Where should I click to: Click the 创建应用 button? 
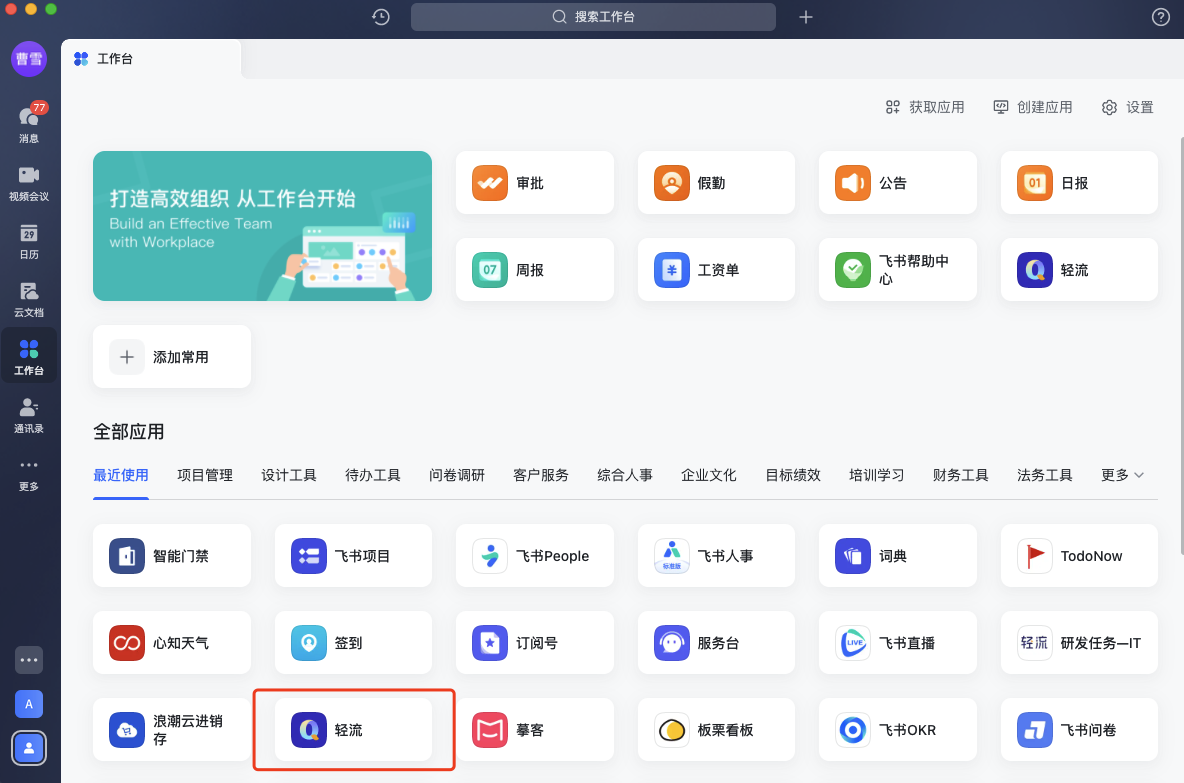coord(1033,107)
